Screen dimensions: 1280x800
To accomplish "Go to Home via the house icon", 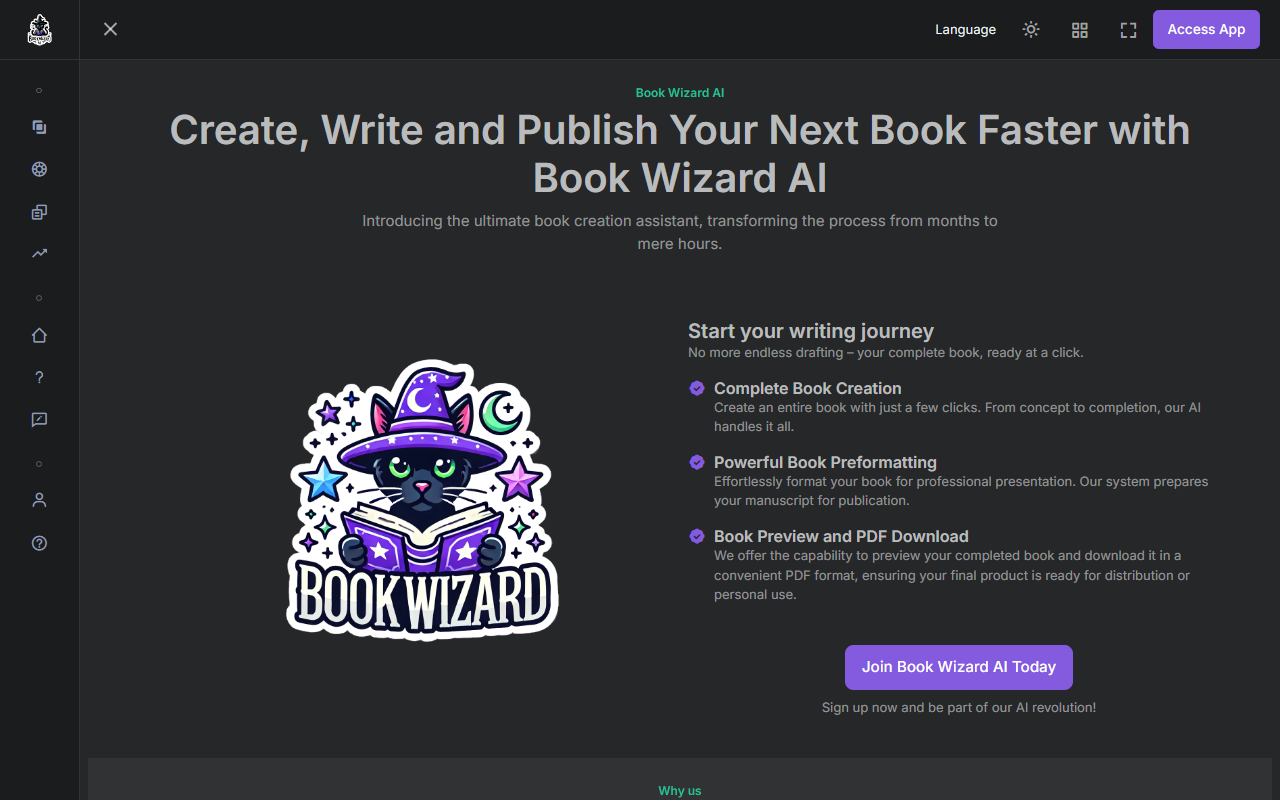I will (39, 335).
